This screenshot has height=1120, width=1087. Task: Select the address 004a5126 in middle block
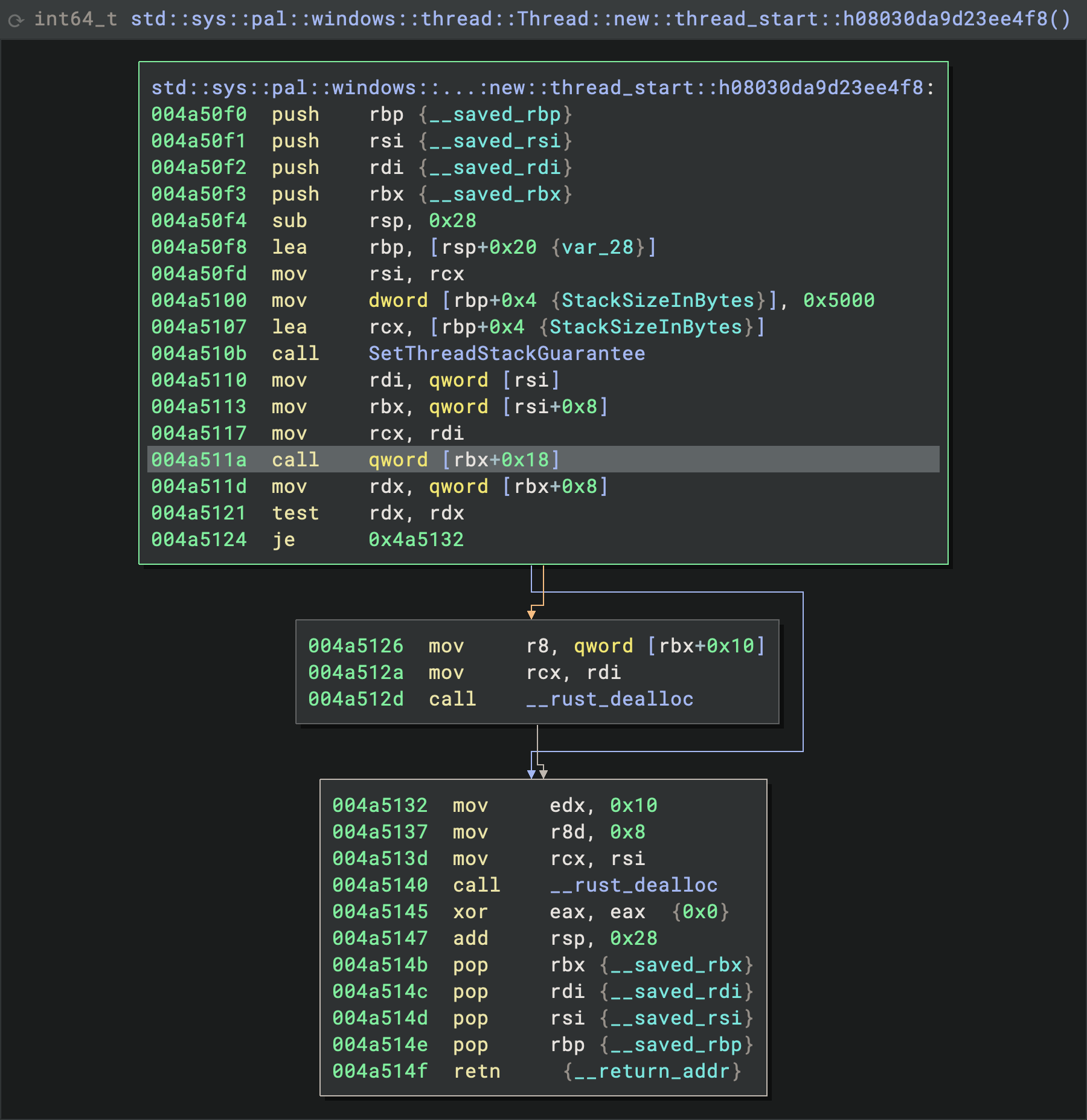(356, 646)
